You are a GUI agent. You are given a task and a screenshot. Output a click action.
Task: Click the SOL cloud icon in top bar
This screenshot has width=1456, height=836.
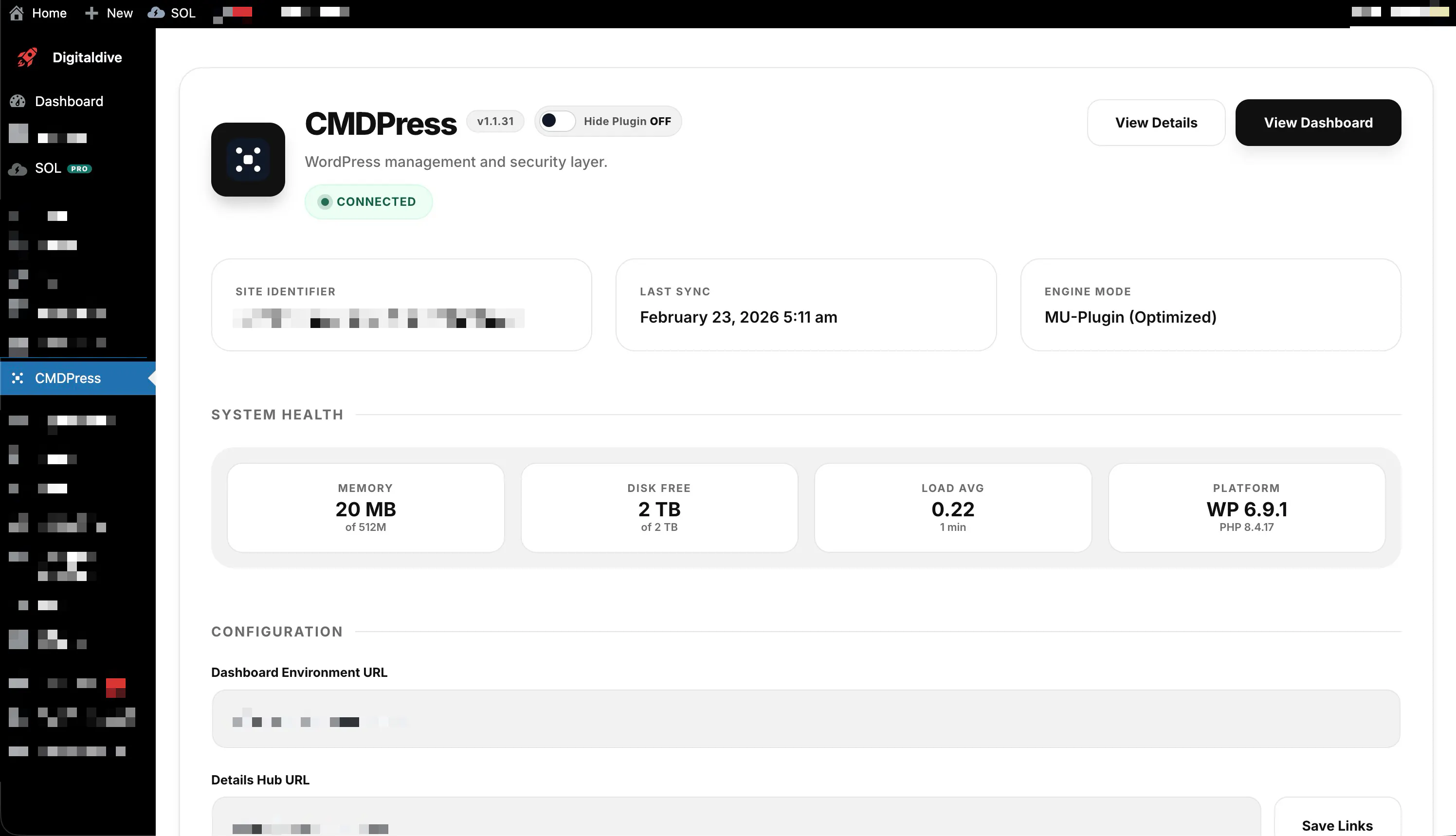click(156, 13)
